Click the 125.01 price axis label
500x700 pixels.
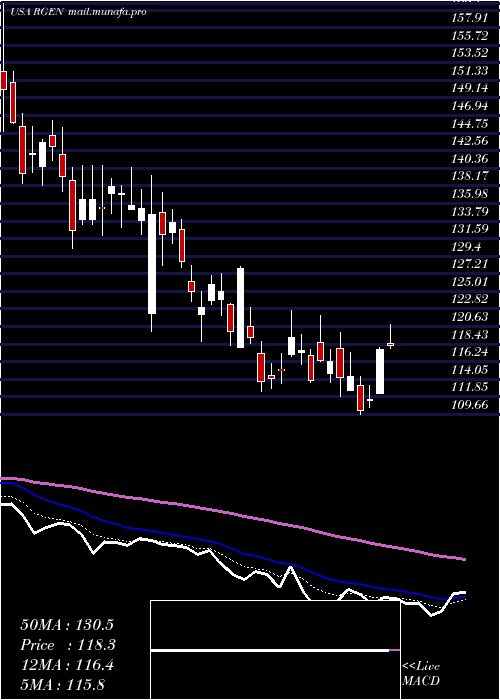point(470,281)
